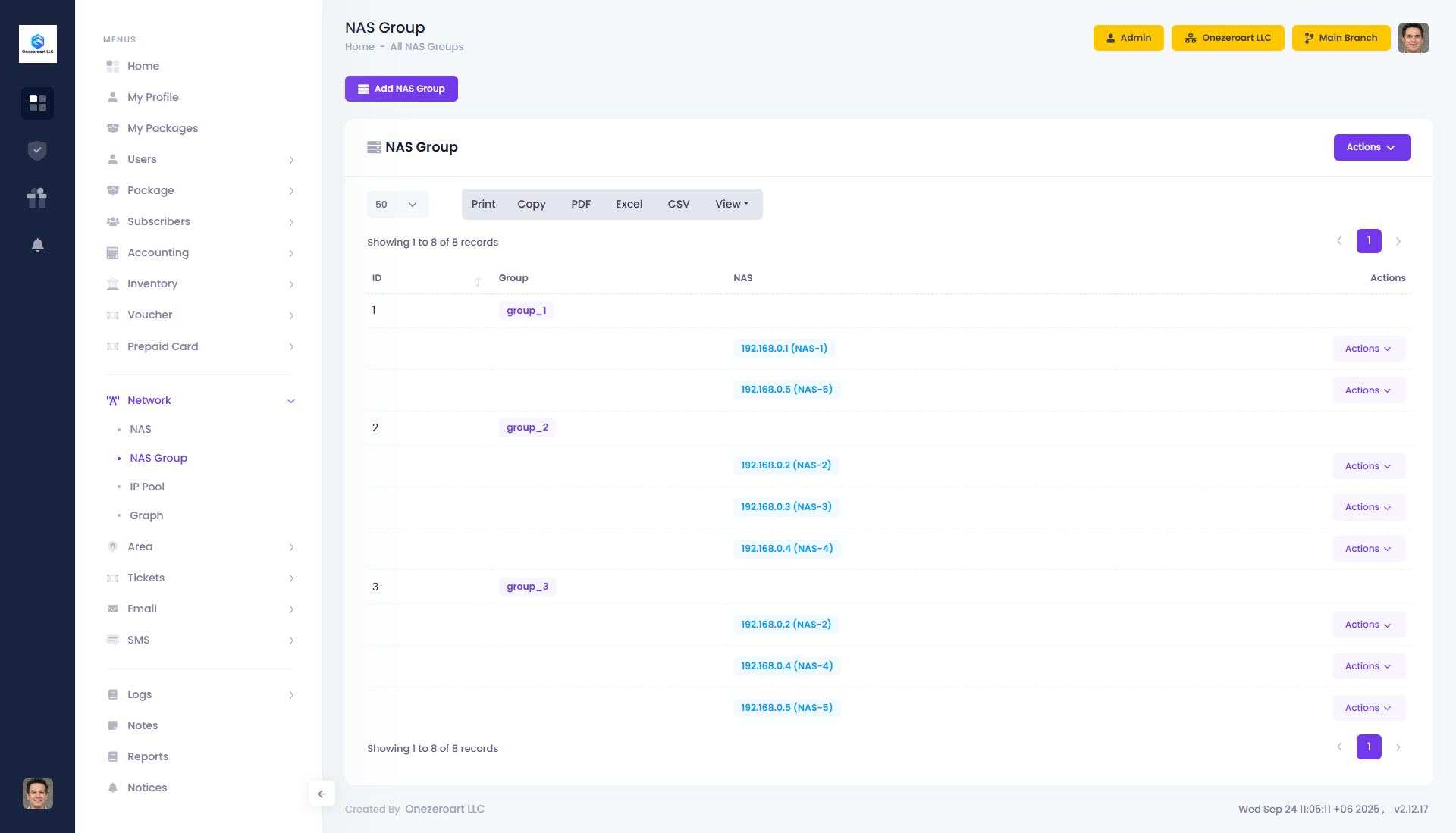1456x833 pixels.
Task: Click the sidebar collapse arrow icon
Action: pyautogui.click(x=322, y=794)
